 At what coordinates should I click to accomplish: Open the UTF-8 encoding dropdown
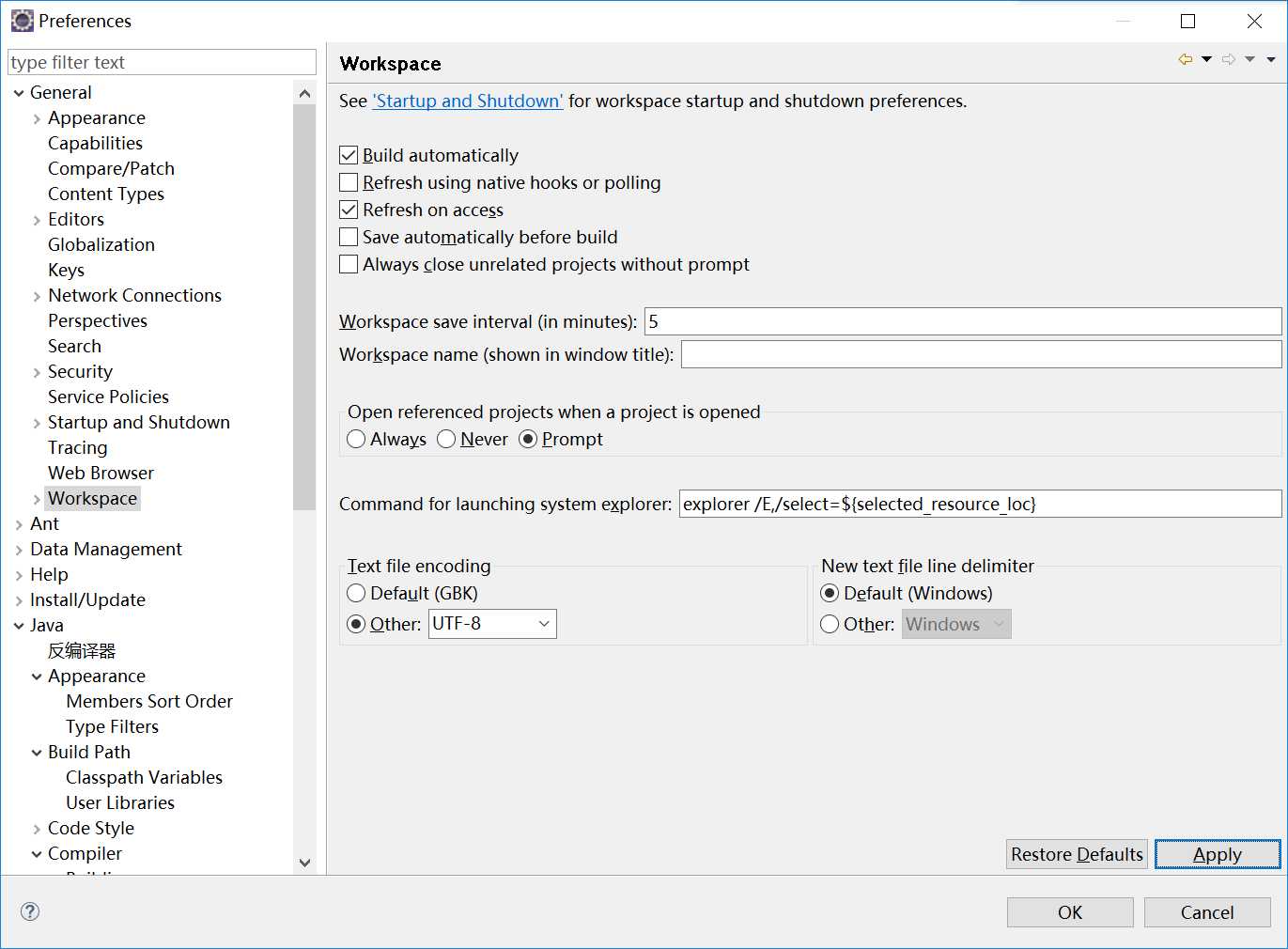pyautogui.click(x=543, y=624)
